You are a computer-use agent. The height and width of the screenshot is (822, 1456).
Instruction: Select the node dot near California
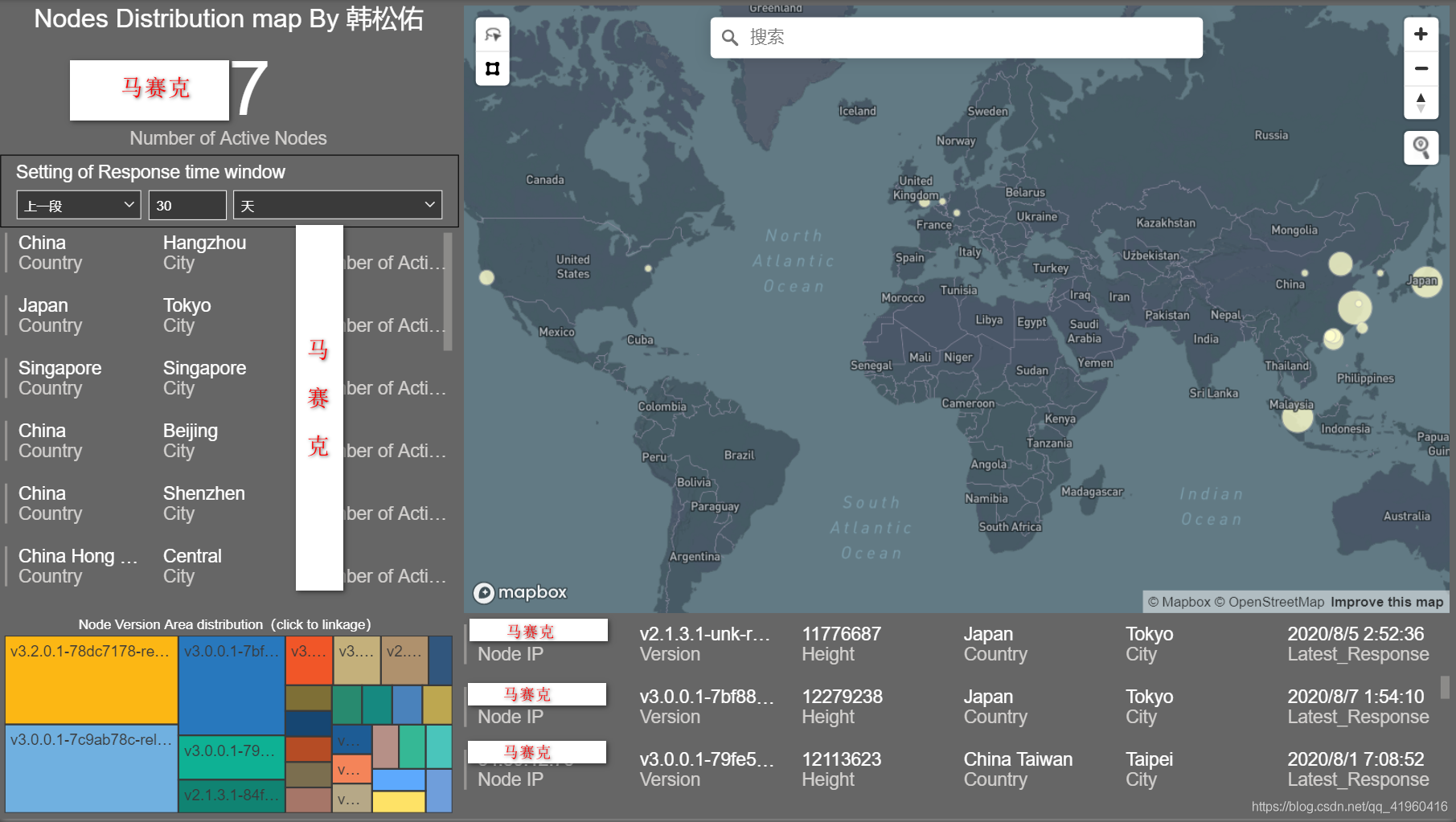(x=486, y=277)
